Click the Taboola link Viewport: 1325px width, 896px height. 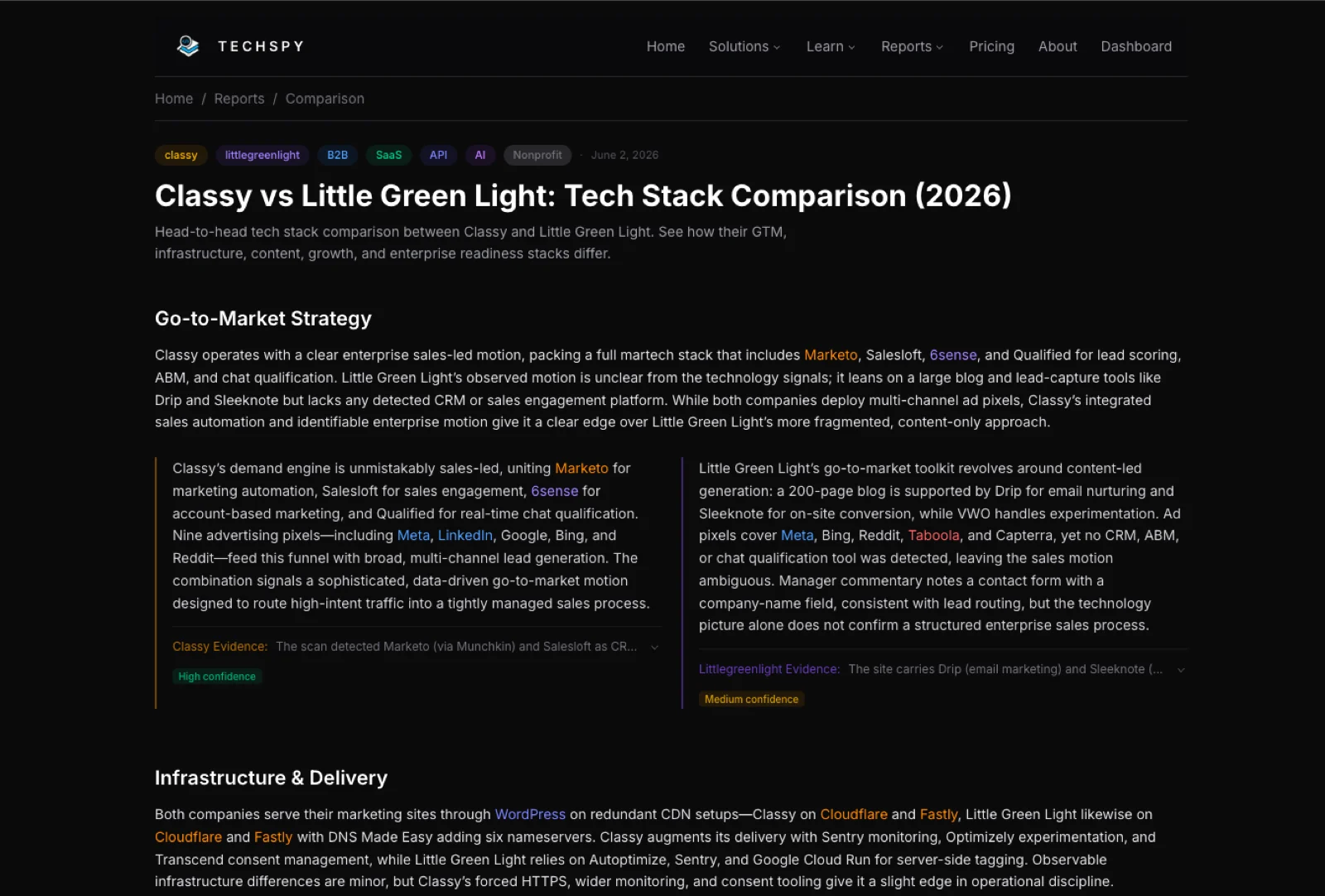934,535
